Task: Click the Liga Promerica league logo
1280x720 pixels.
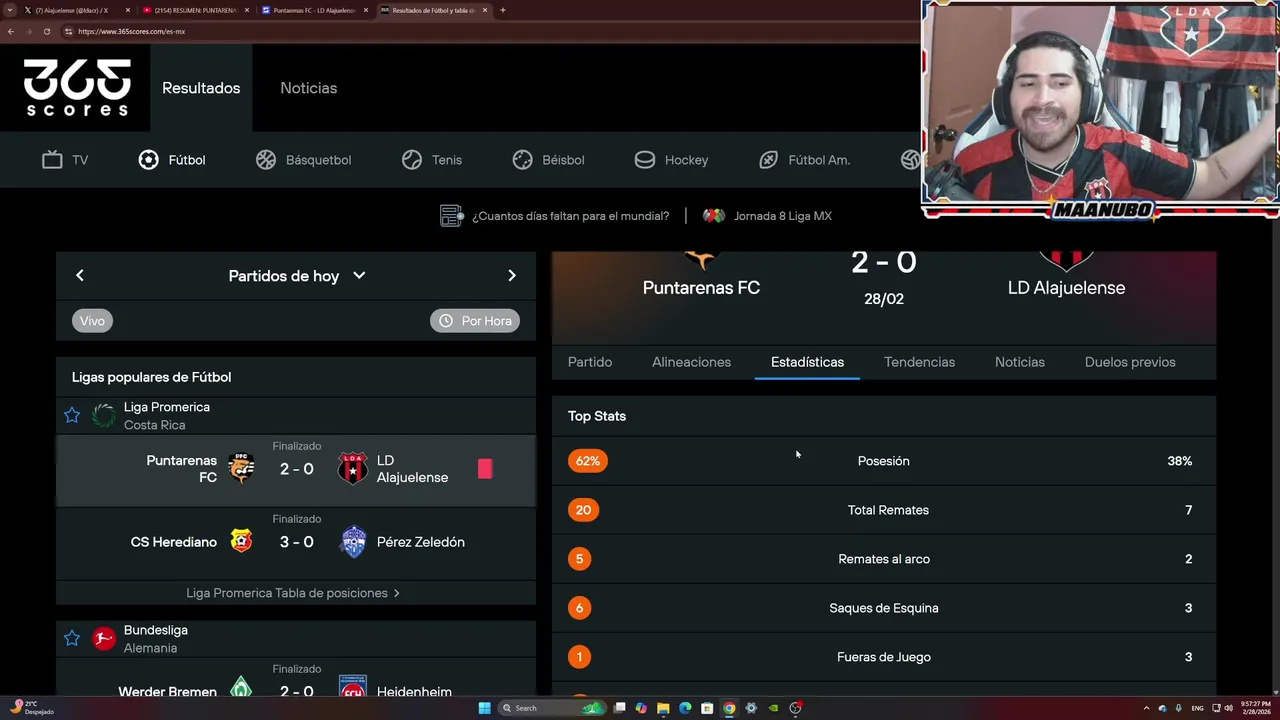Action: [104, 415]
